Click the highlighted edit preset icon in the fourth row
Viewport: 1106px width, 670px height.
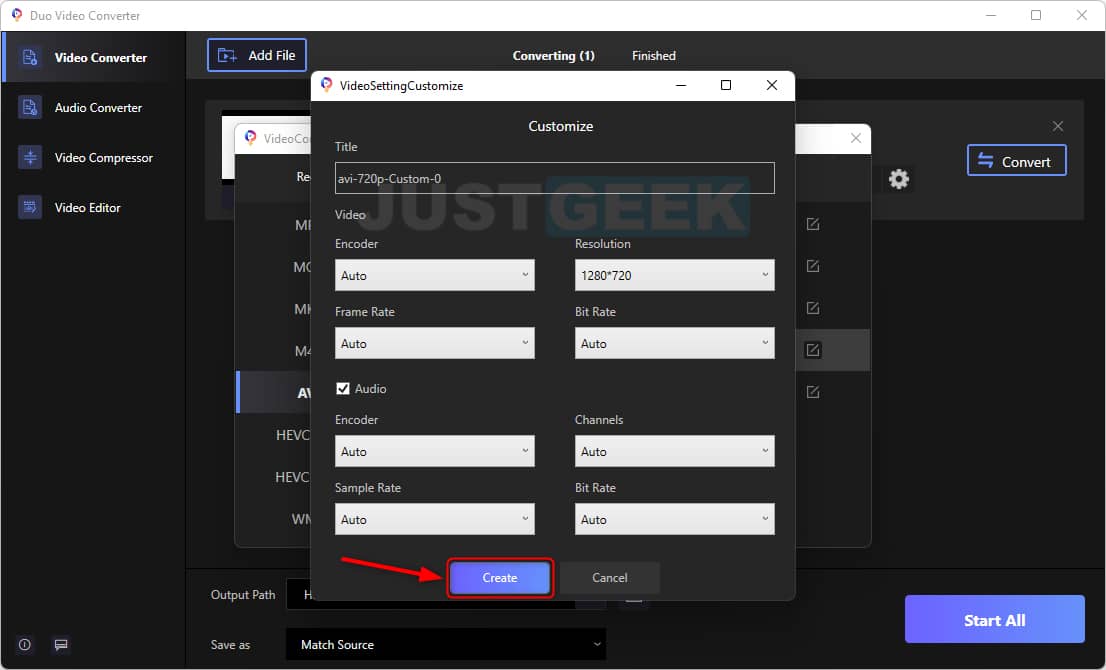[x=813, y=350]
